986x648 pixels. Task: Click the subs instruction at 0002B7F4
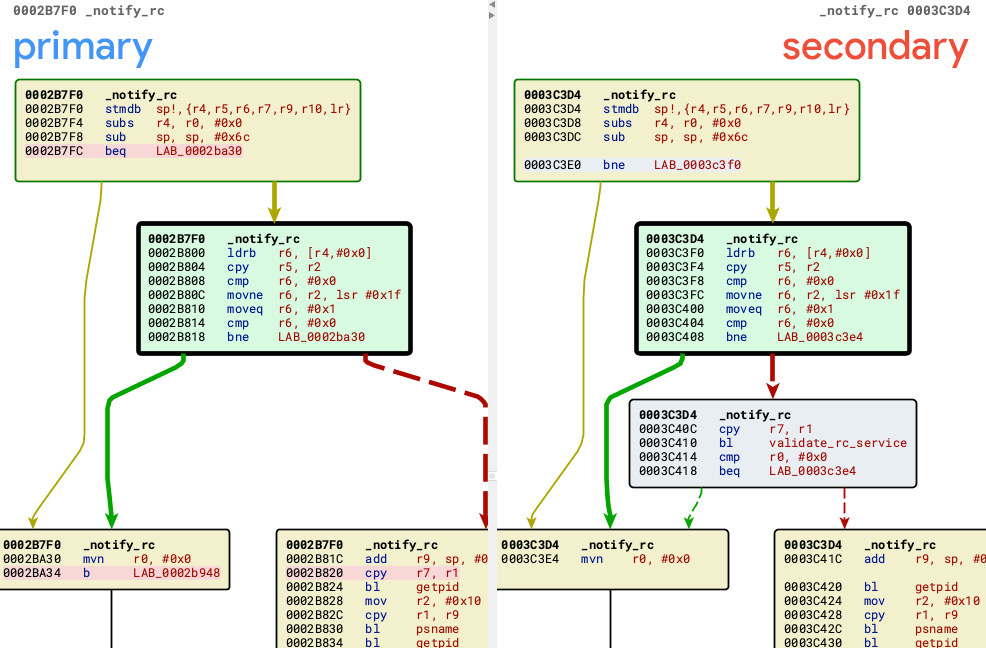[133, 123]
